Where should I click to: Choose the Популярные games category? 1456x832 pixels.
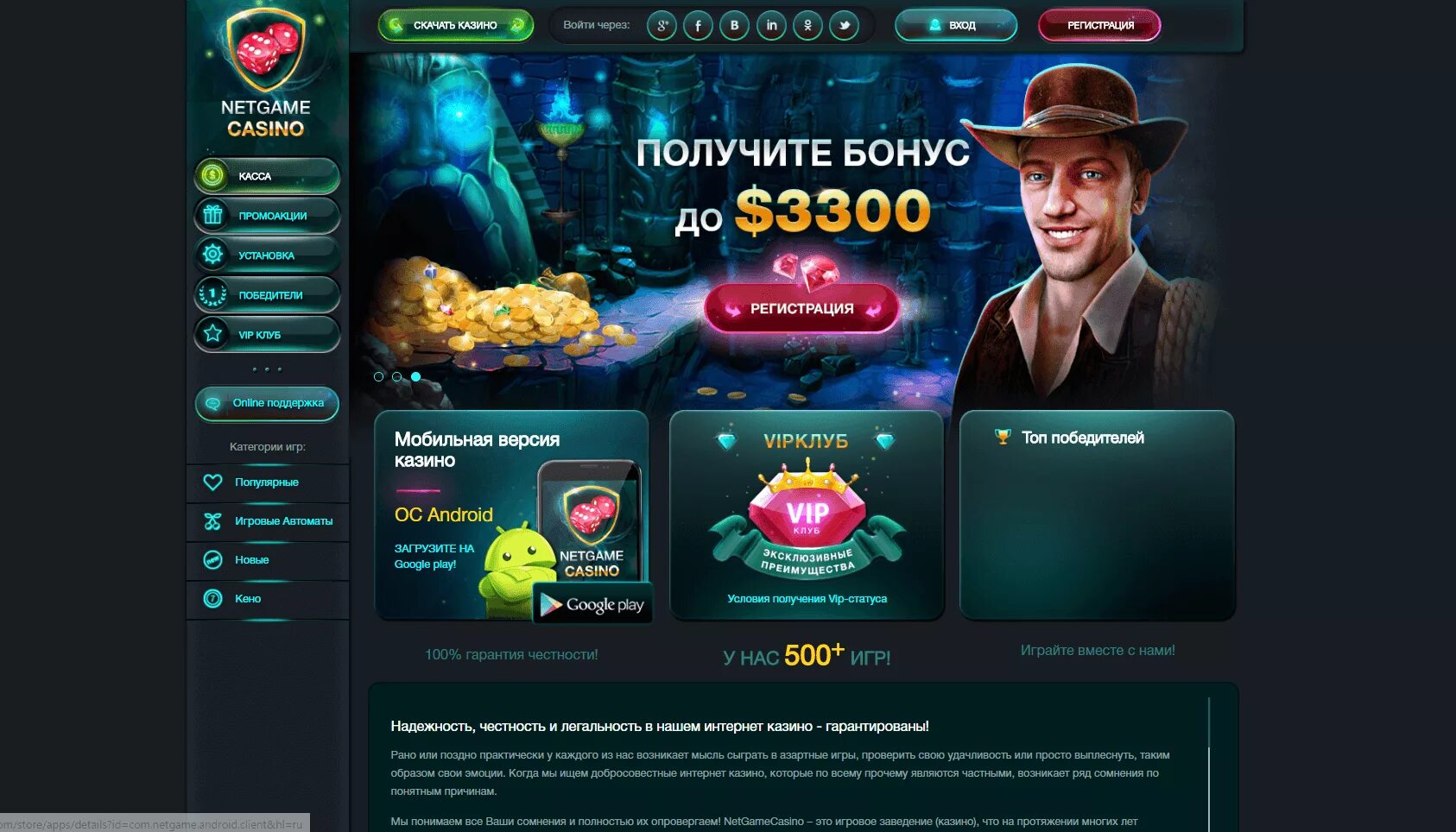(268, 482)
